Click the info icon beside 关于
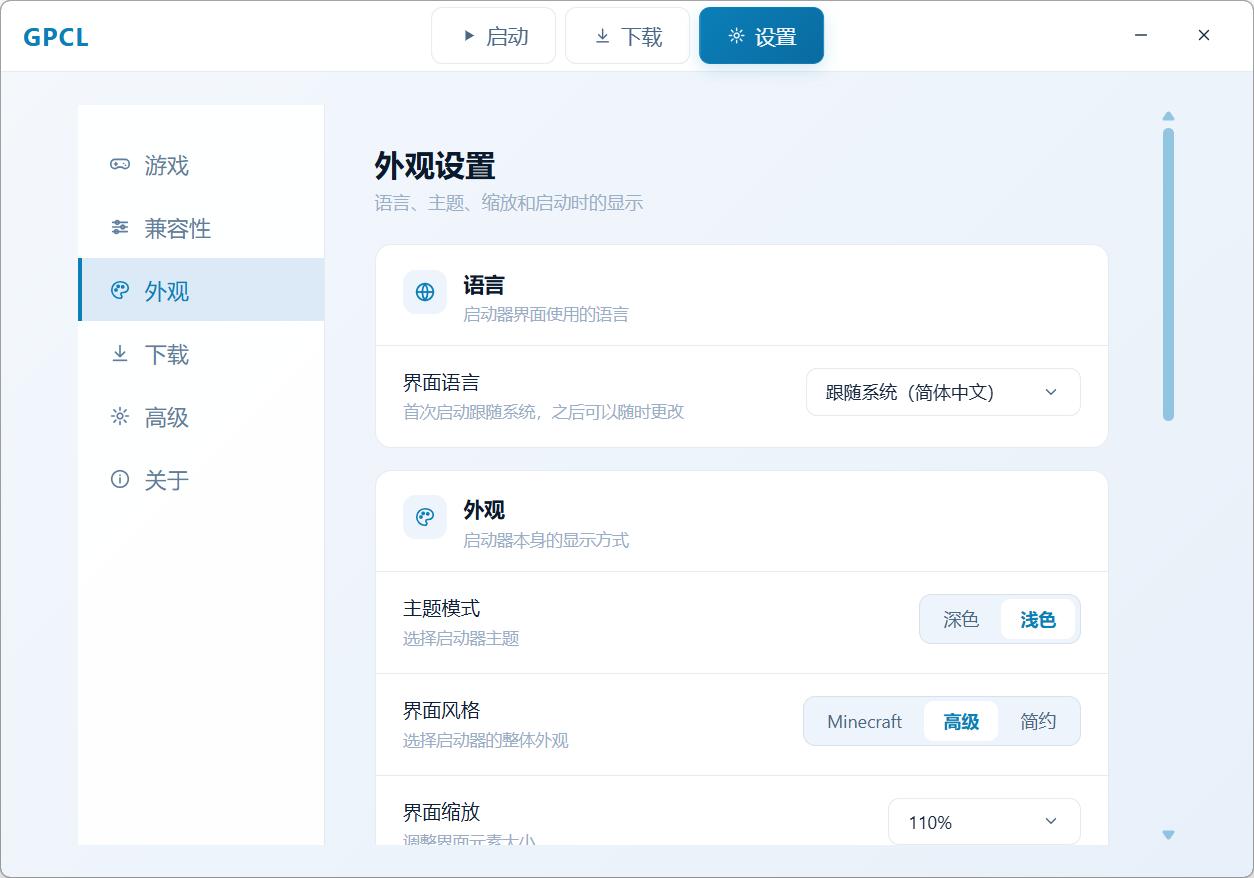 pyautogui.click(x=120, y=480)
